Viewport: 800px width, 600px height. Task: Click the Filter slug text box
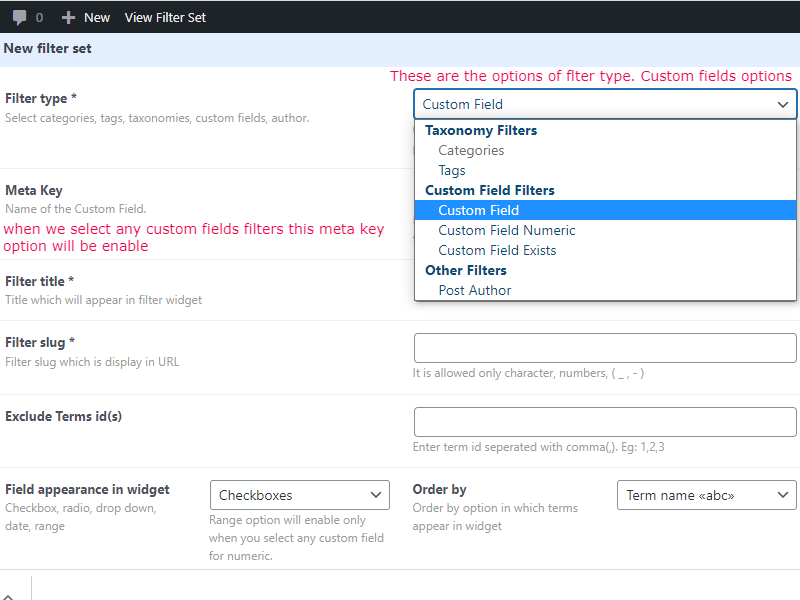(x=605, y=348)
